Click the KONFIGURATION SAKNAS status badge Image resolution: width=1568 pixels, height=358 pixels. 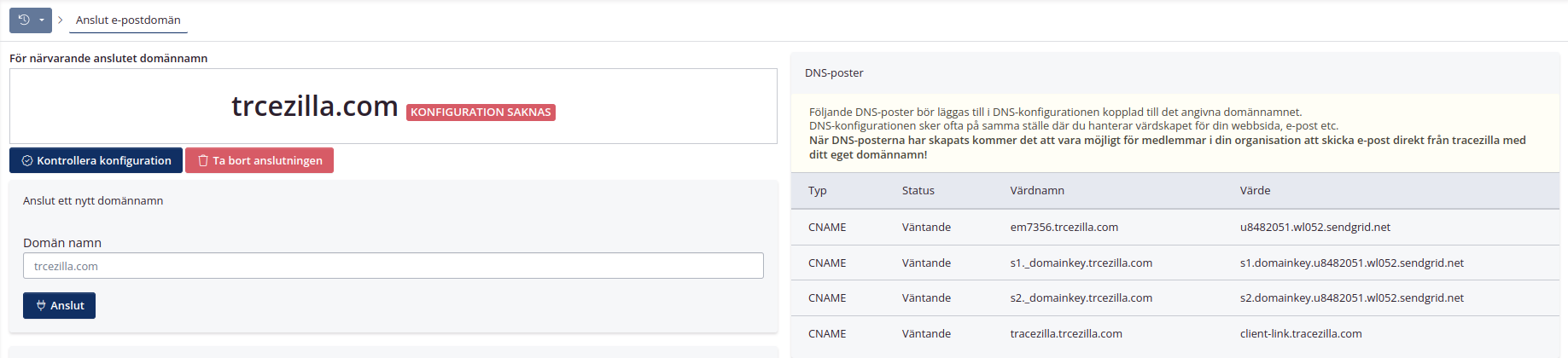[x=481, y=113]
